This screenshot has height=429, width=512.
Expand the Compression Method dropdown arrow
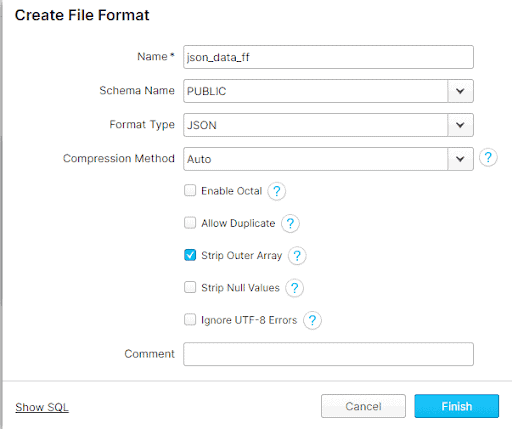click(x=460, y=159)
